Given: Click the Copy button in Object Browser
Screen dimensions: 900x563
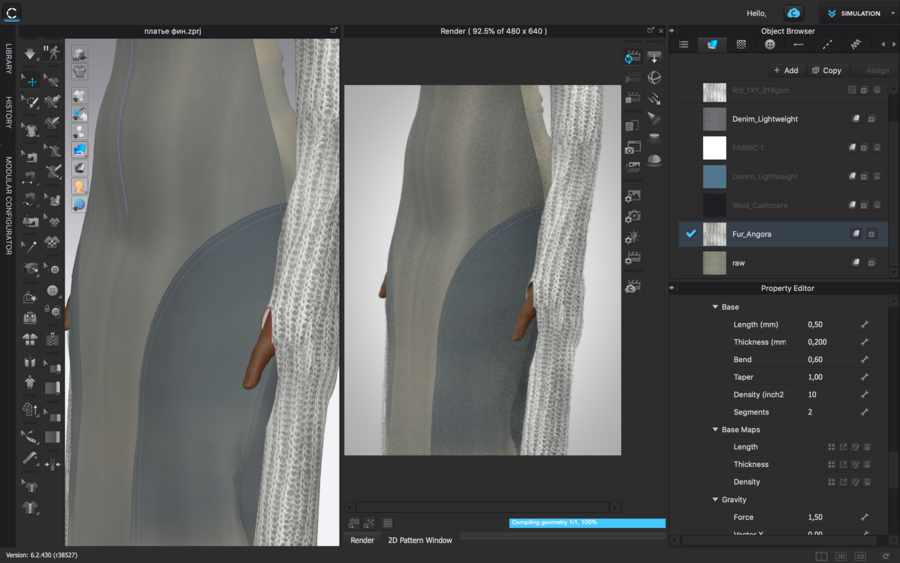Looking at the screenshot, I should pos(826,71).
